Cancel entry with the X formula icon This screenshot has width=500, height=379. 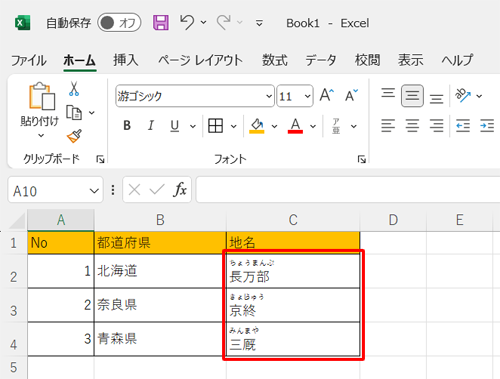[x=134, y=190]
